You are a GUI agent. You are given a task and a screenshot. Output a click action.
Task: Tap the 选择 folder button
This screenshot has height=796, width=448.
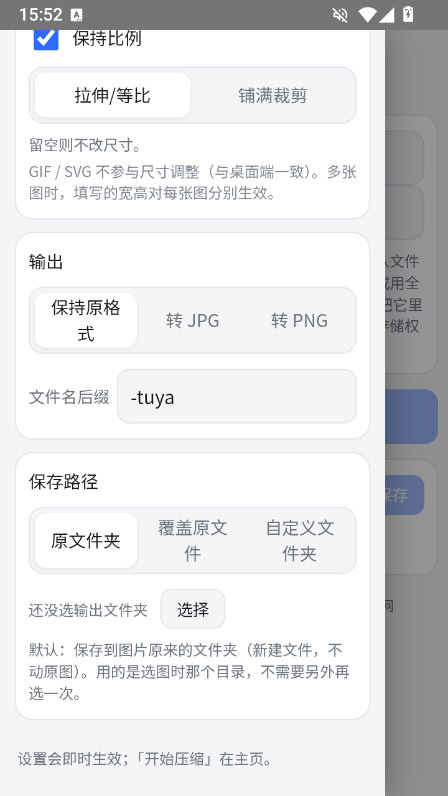pyautogui.click(x=193, y=609)
